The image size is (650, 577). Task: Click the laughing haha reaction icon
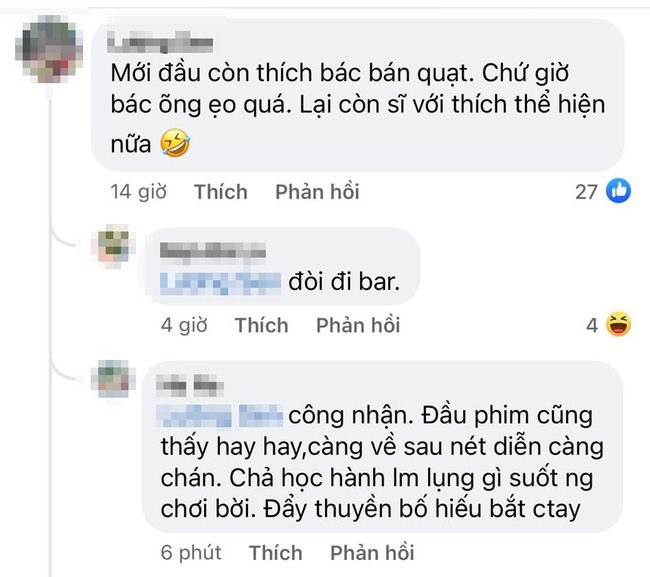point(618,324)
